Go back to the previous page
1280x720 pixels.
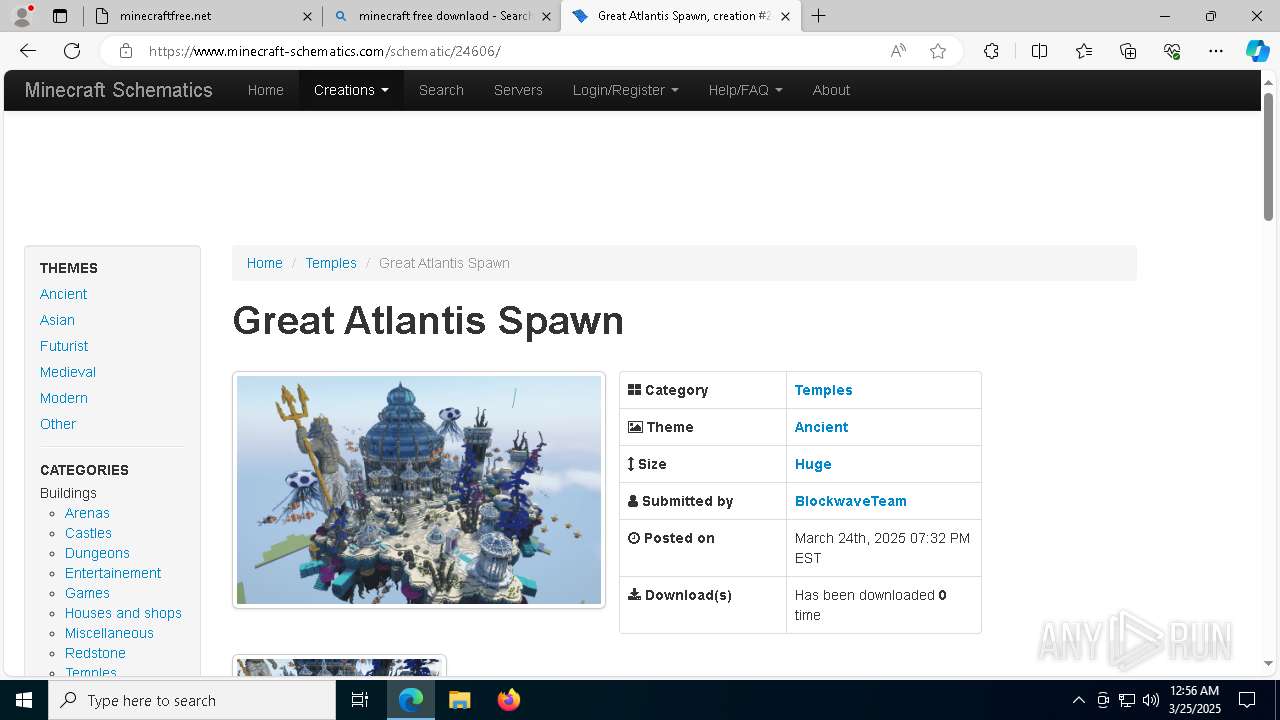pos(28,51)
